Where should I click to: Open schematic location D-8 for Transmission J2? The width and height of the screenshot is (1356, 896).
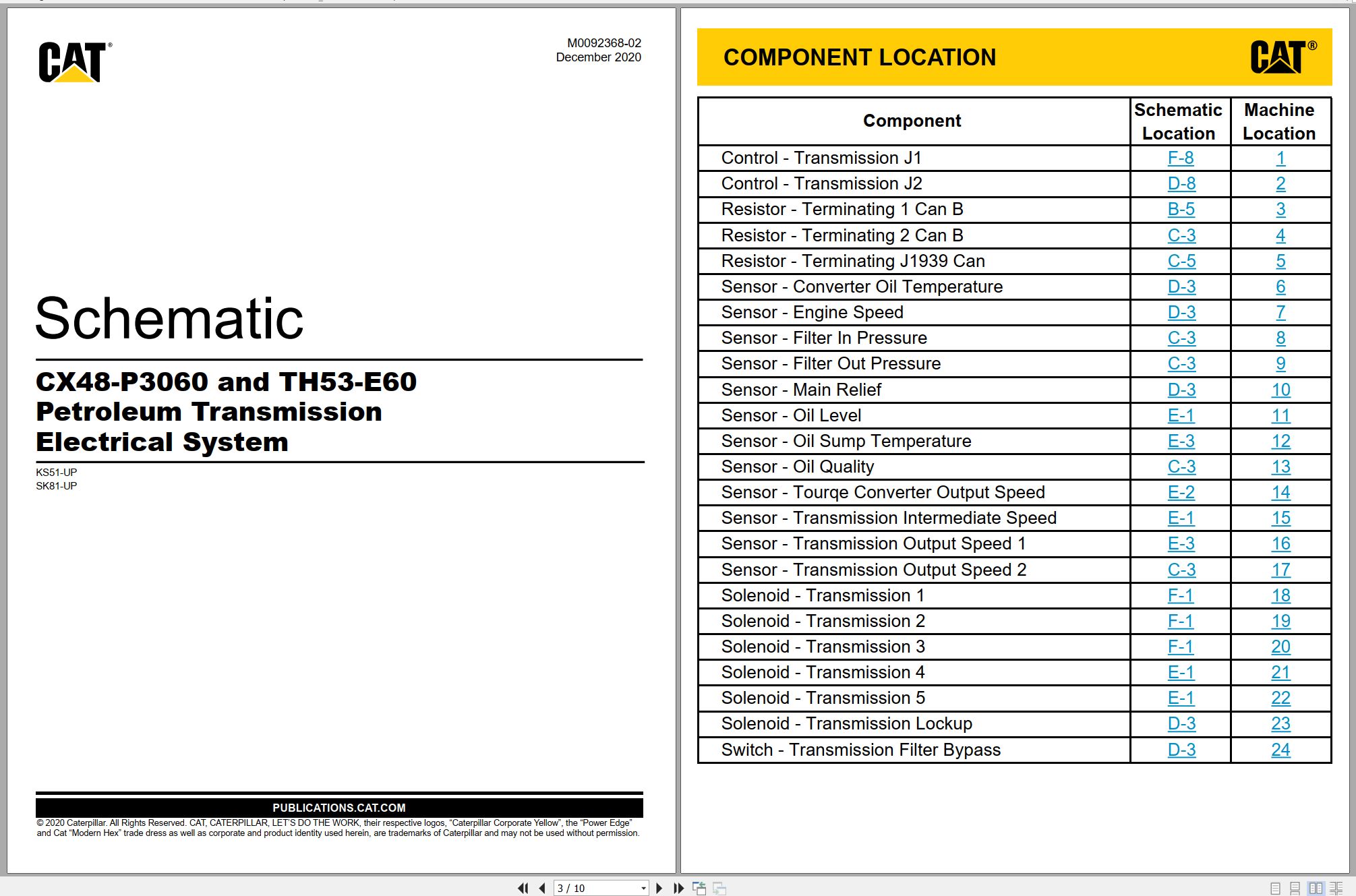tap(1181, 183)
